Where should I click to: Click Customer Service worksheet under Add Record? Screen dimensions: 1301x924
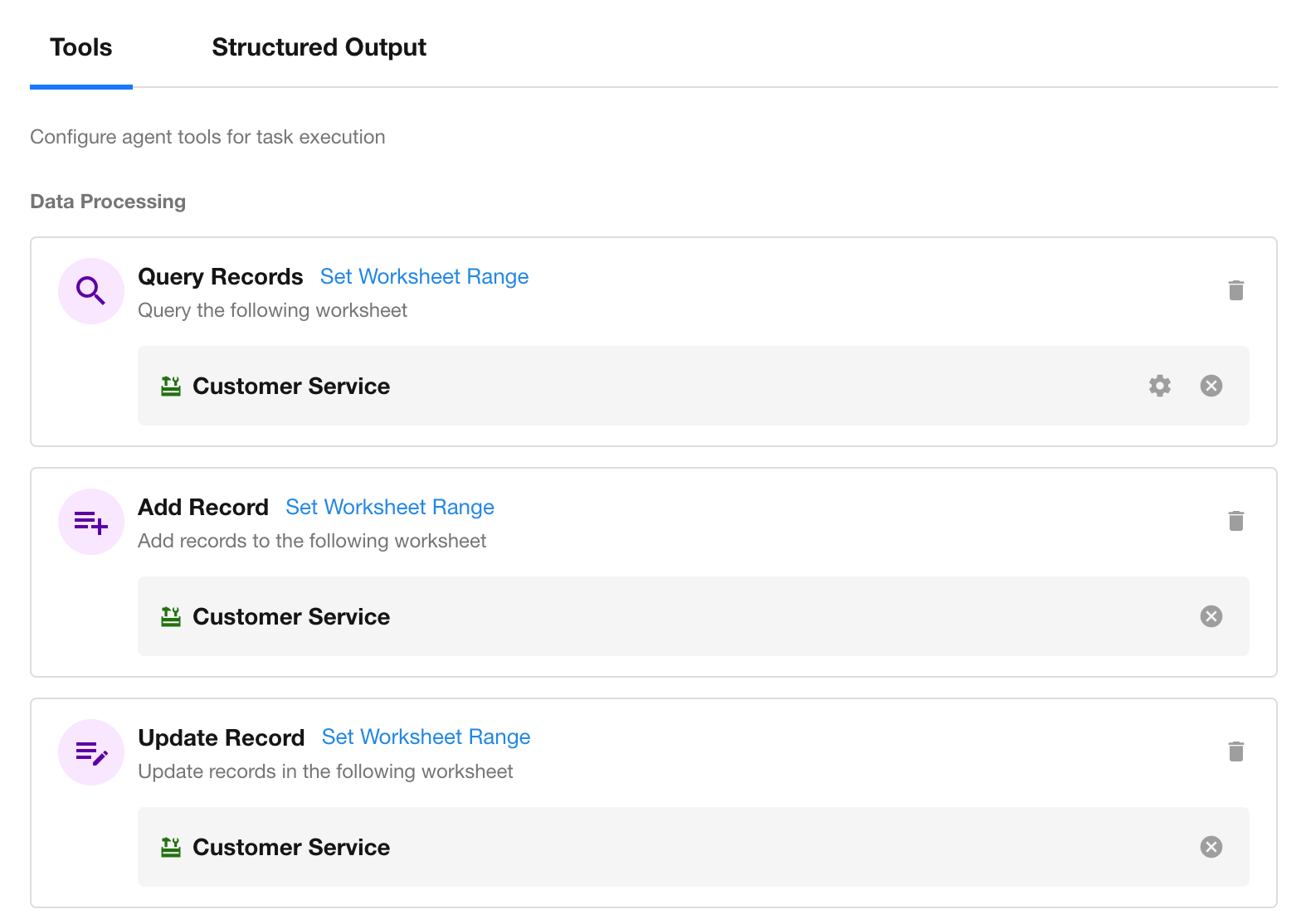[x=291, y=616]
